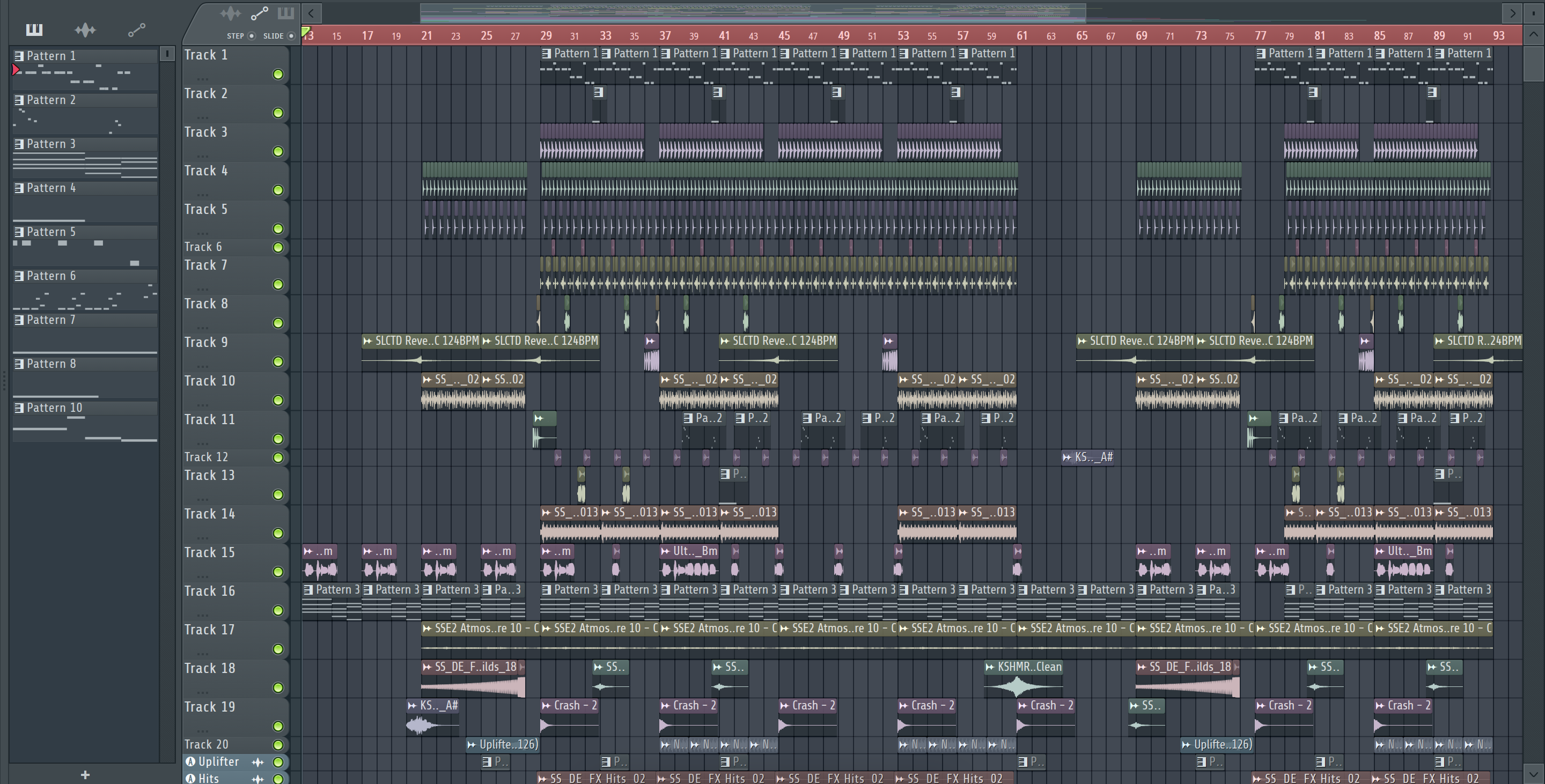The height and width of the screenshot is (784, 1545).
Task: Mute Track 2 with its green light
Action: [x=278, y=113]
